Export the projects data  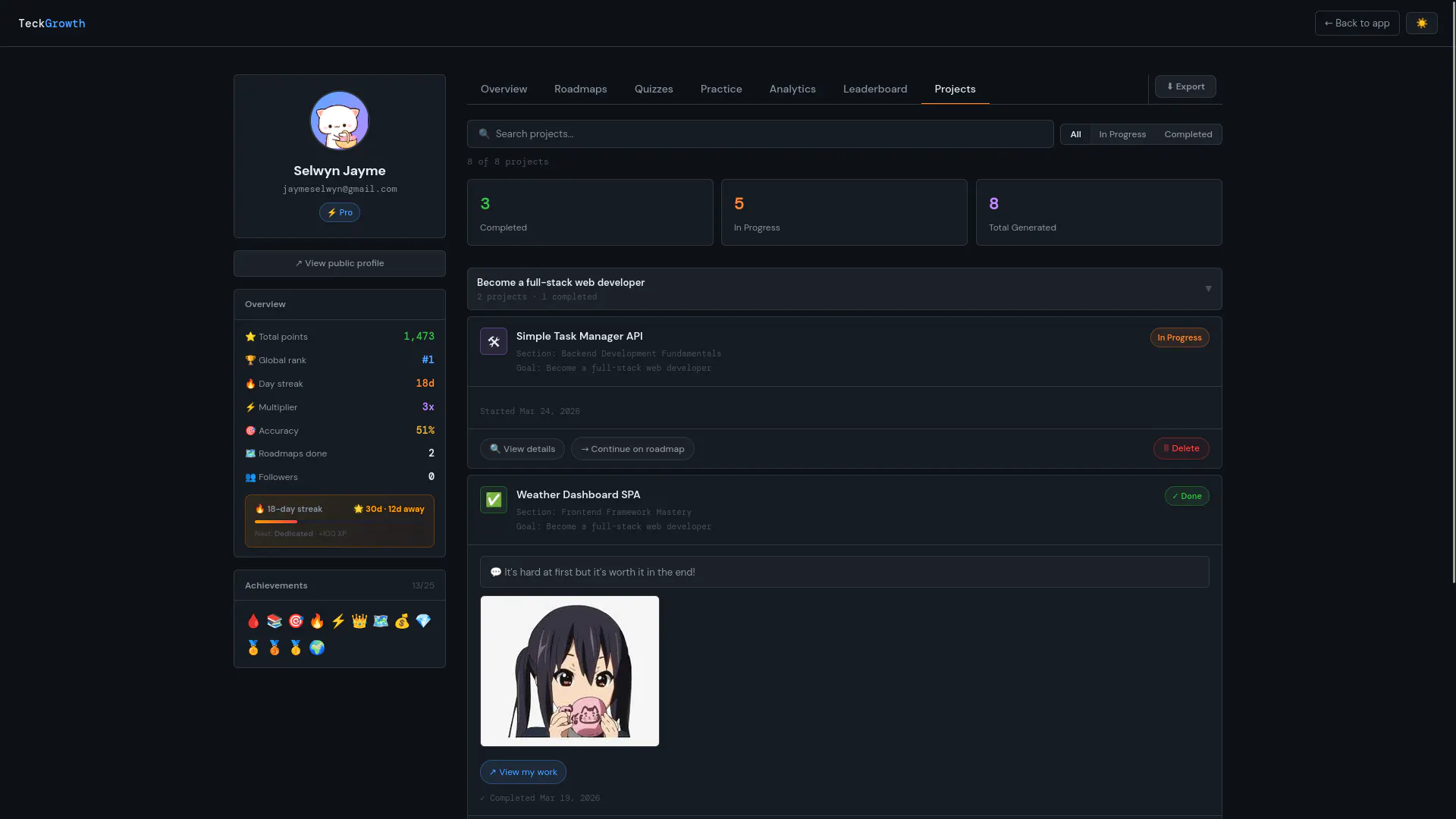tap(1185, 86)
